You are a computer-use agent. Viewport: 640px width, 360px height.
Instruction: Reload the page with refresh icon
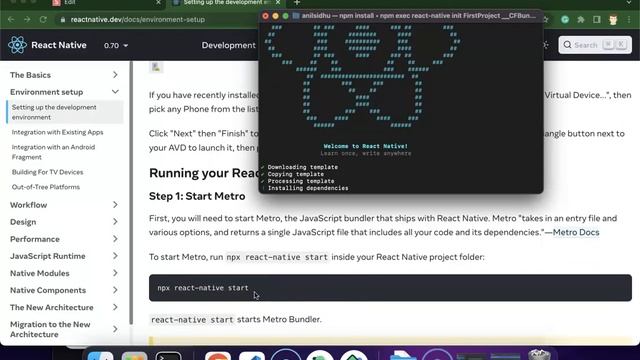pos(43,19)
